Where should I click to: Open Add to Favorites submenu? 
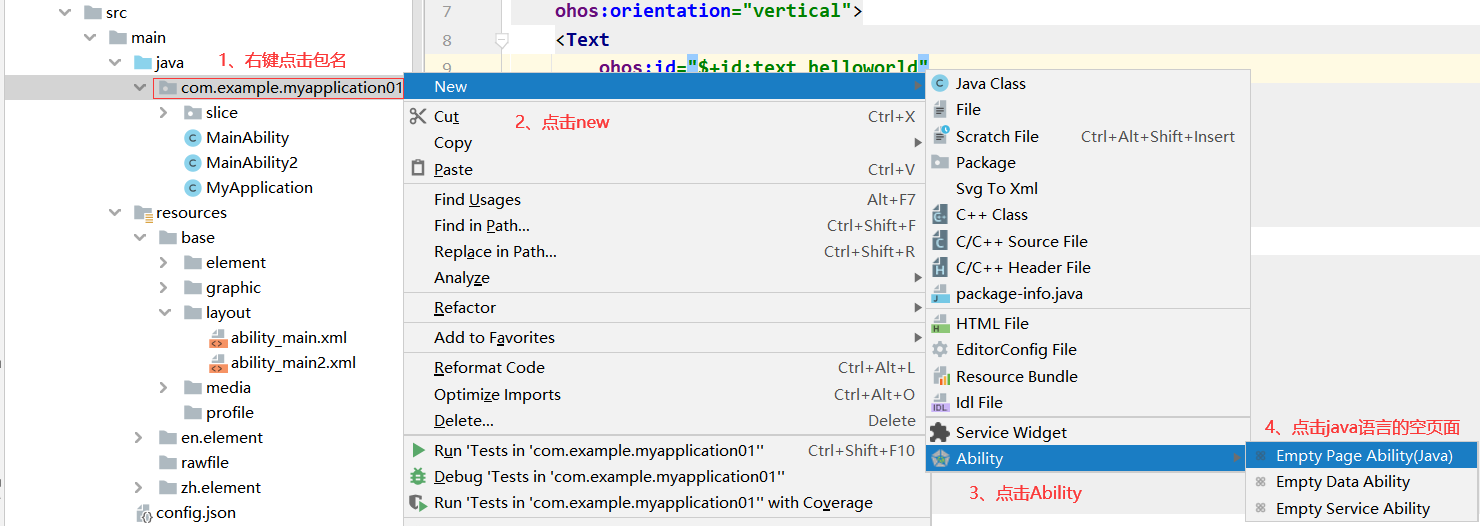coord(665,338)
